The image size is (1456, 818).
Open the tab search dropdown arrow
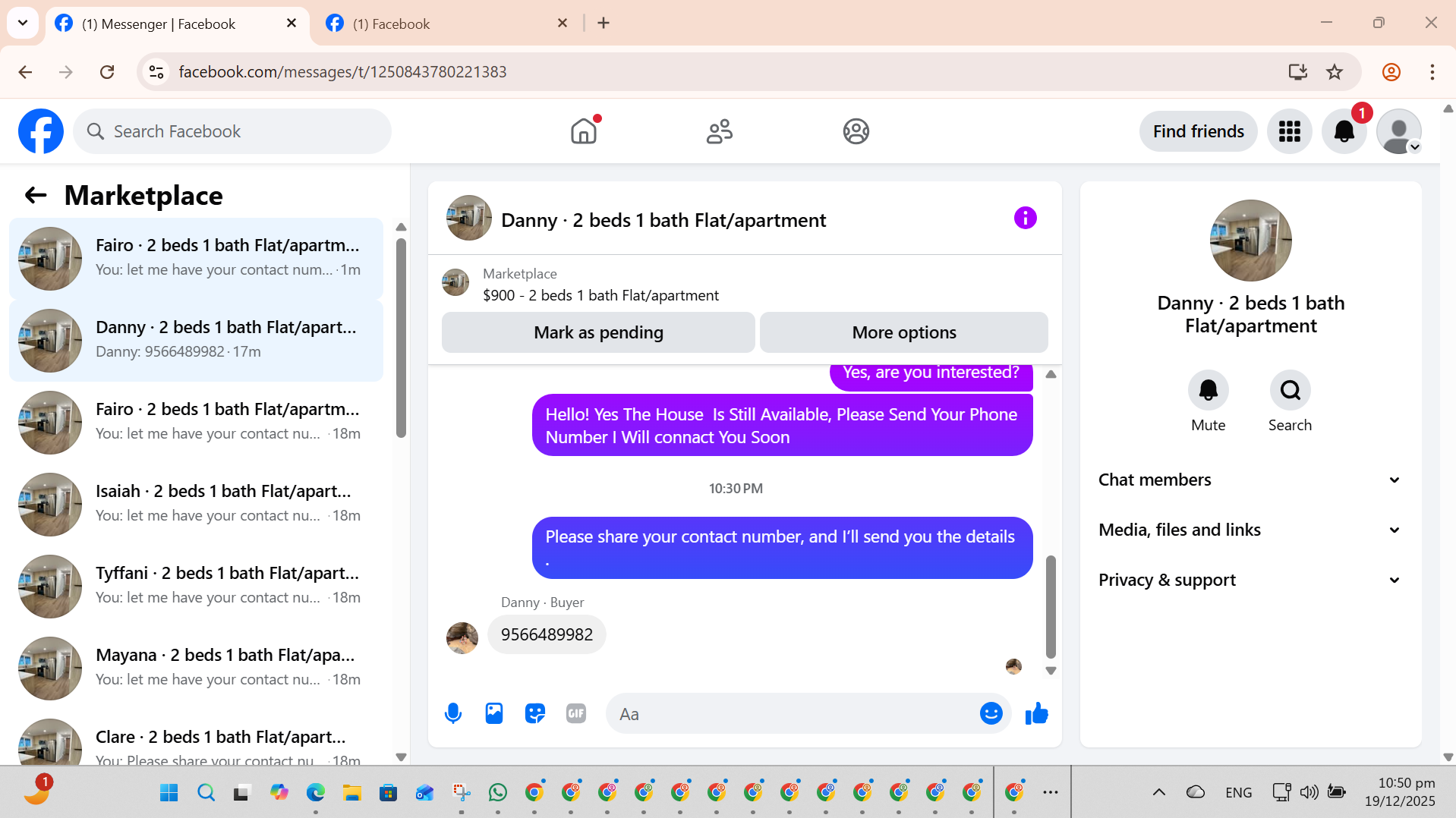23,23
